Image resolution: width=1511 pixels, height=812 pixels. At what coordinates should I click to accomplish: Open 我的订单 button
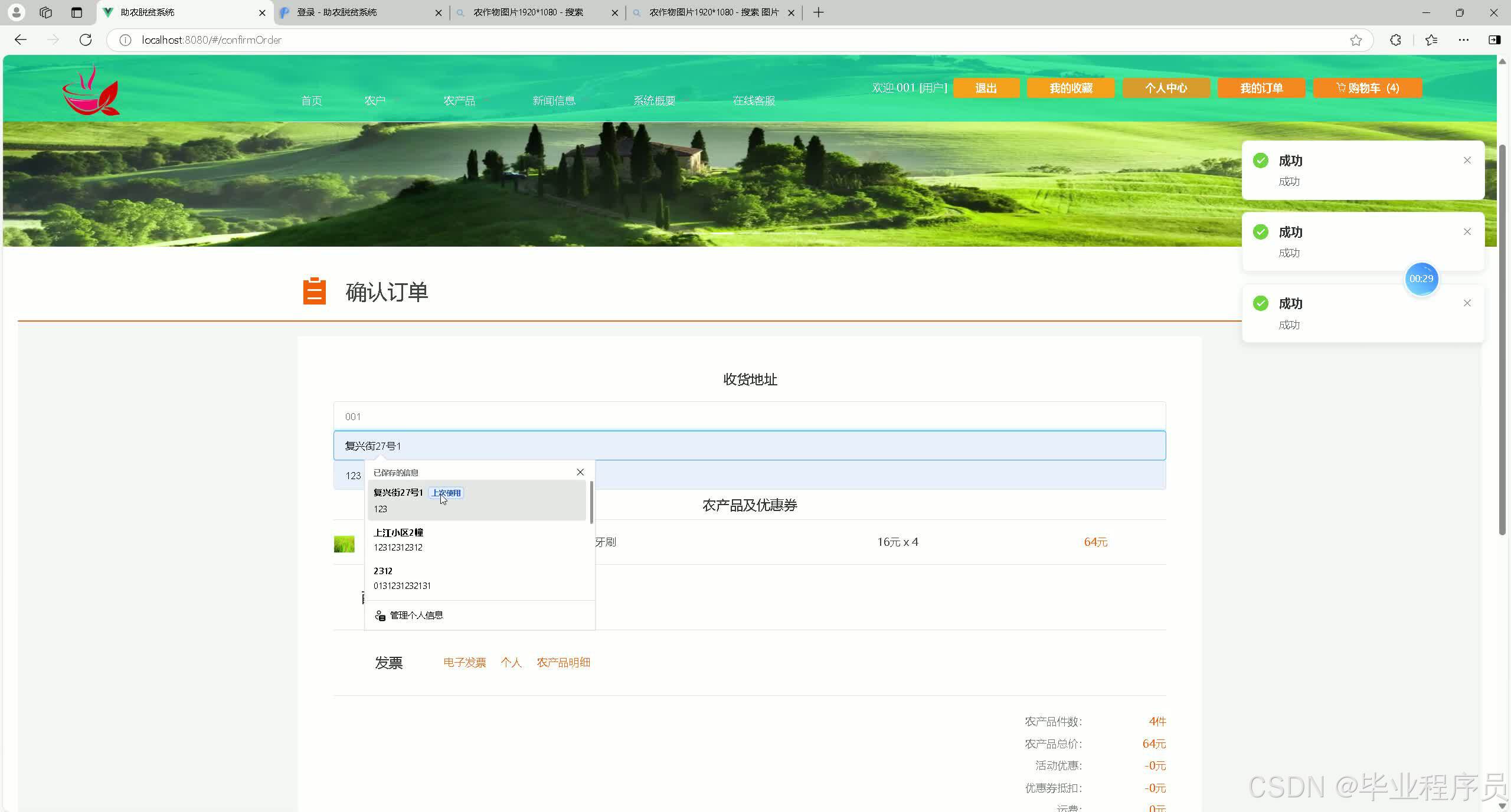click(x=1261, y=88)
